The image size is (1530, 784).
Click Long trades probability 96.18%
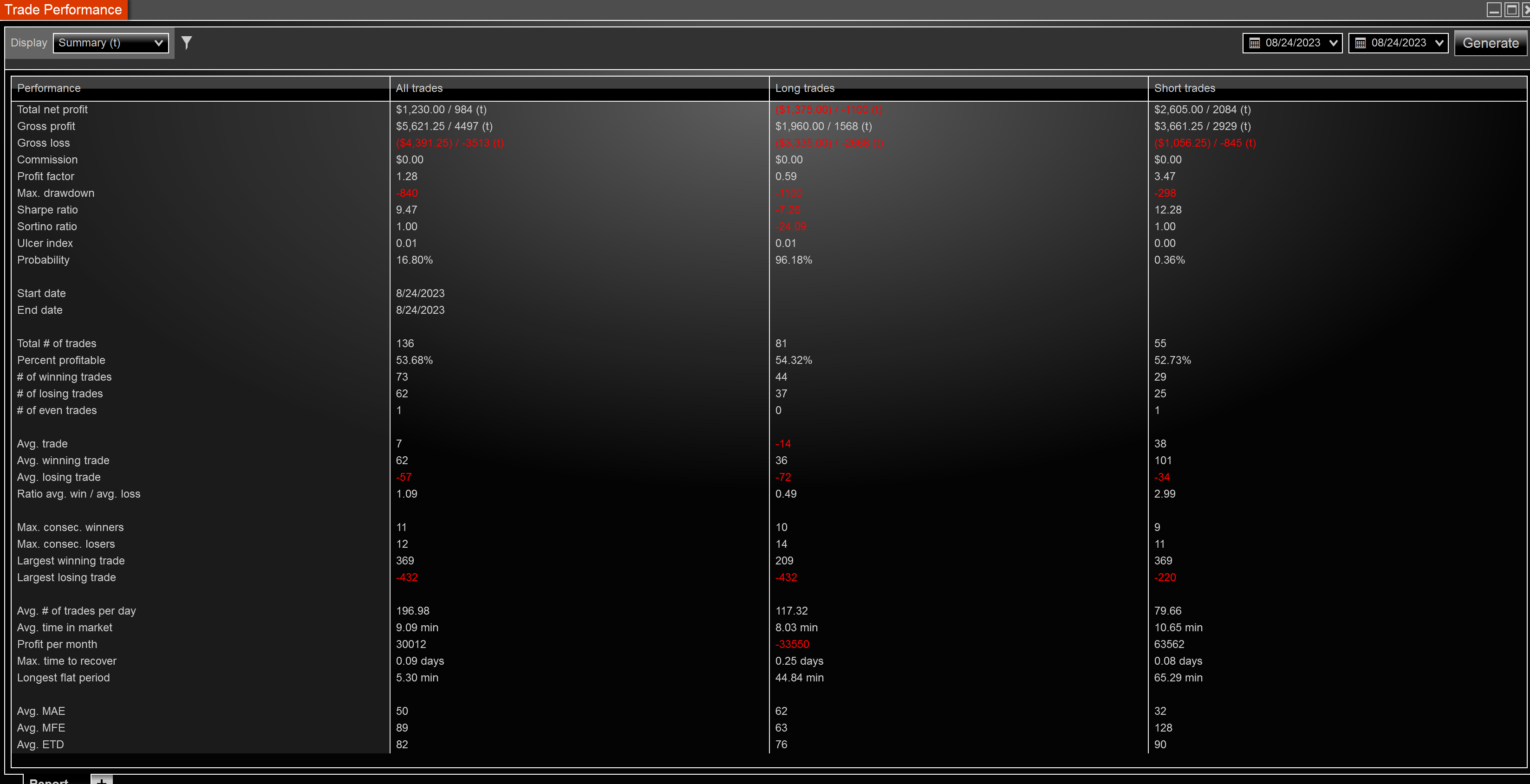tap(794, 259)
